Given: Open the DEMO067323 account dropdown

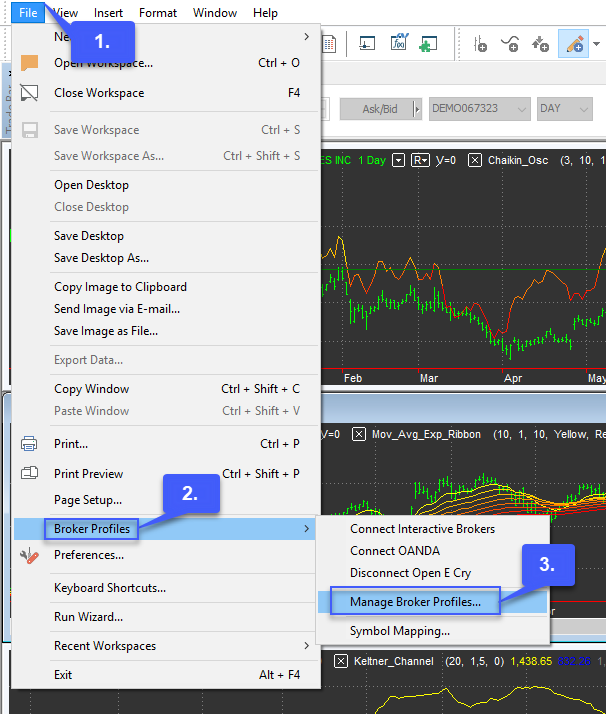Looking at the screenshot, I should (479, 108).
